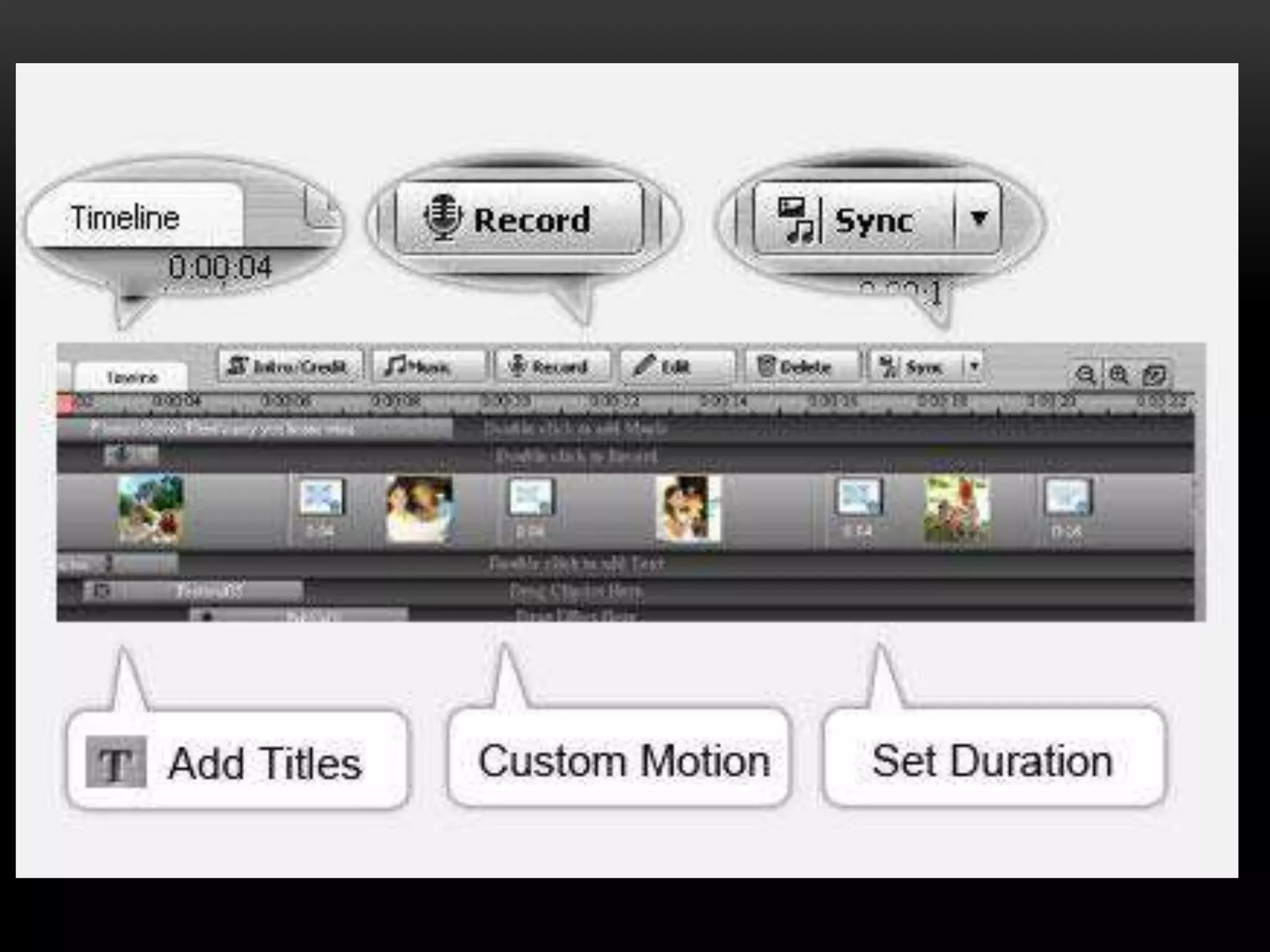This screenshot has height=952, width=1270.
Task: Select the small Timeline tab above the ruler
Action: [131, 377]
